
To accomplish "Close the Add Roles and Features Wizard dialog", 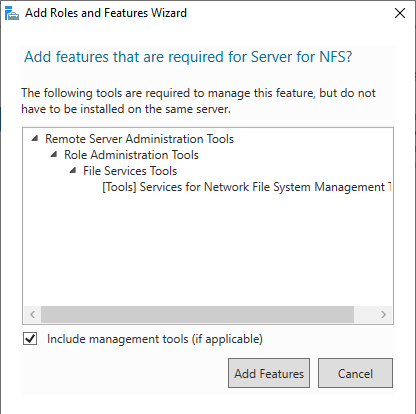I will tap(400, 13).
